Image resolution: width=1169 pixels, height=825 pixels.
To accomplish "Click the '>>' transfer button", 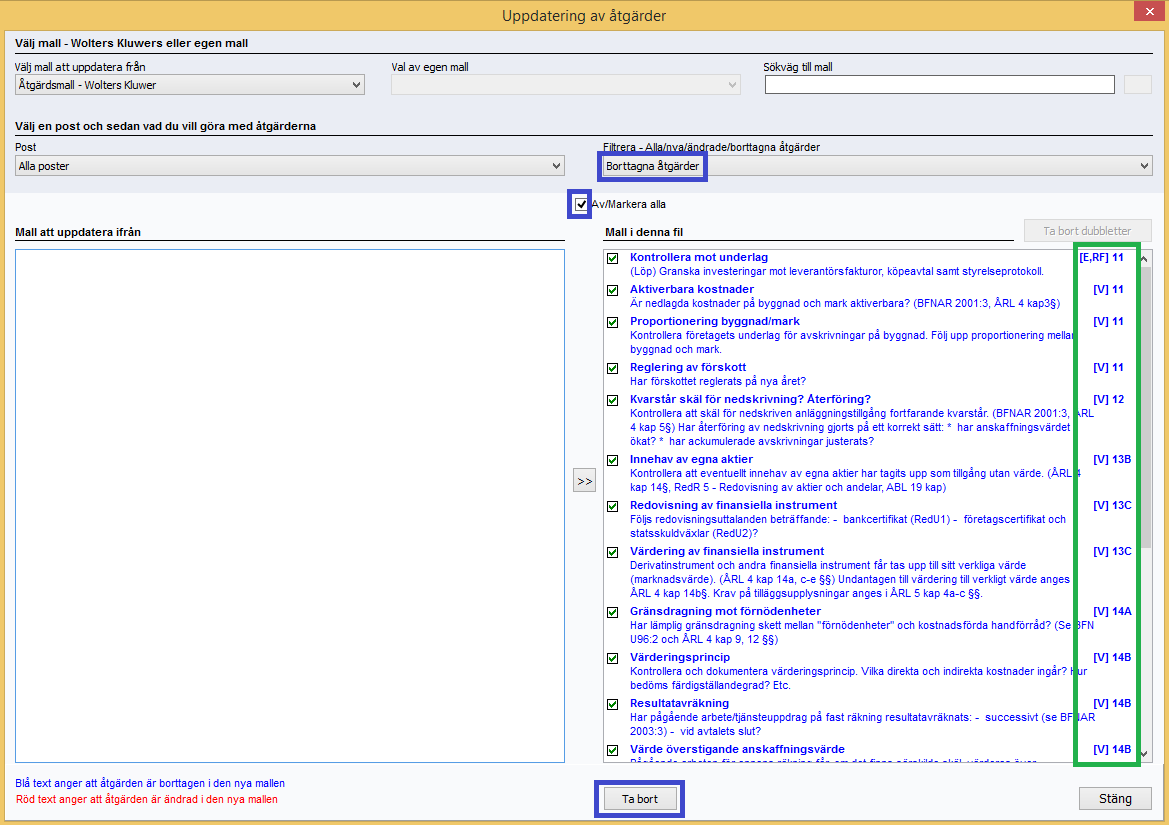I will pyautogui.click(x=584, y=481).
